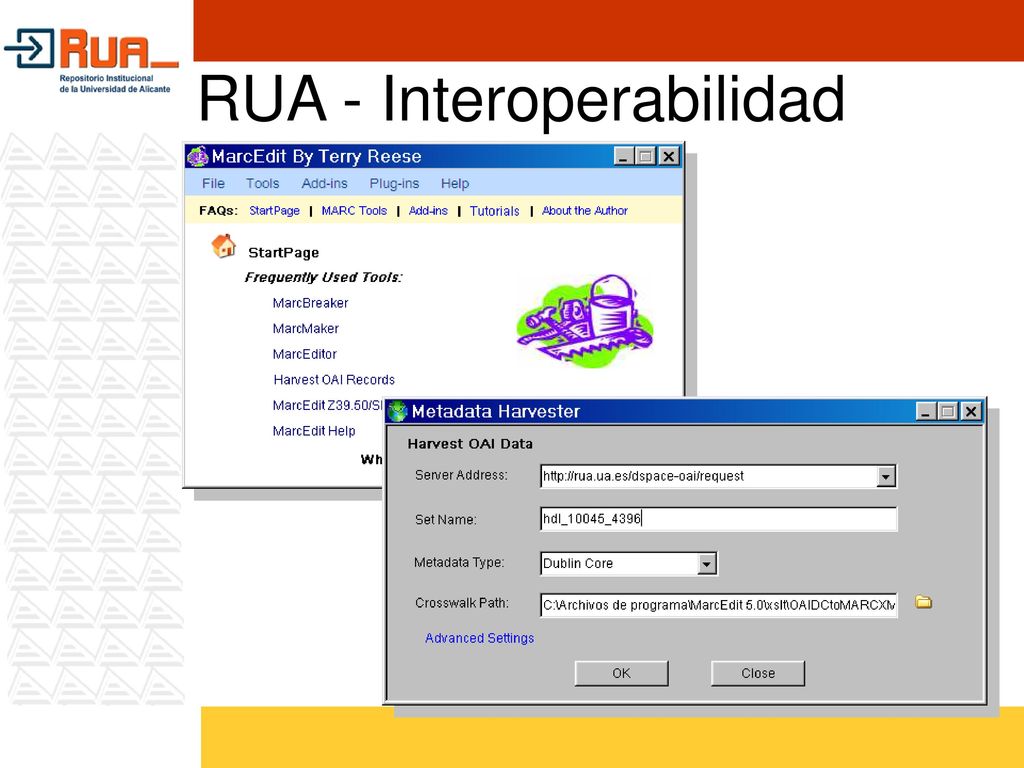Viewport: 1024px width, 768px height.
Task: Click the Set Name input field
Action: [x=718, y=519]
